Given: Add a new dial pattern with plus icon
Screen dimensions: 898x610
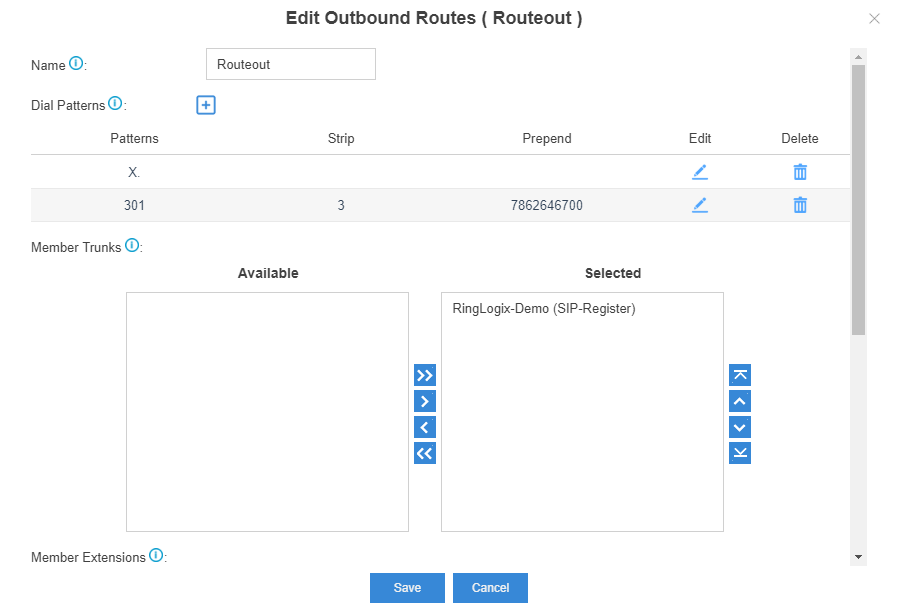Looking at the screenshot, I should click(206, 105).
